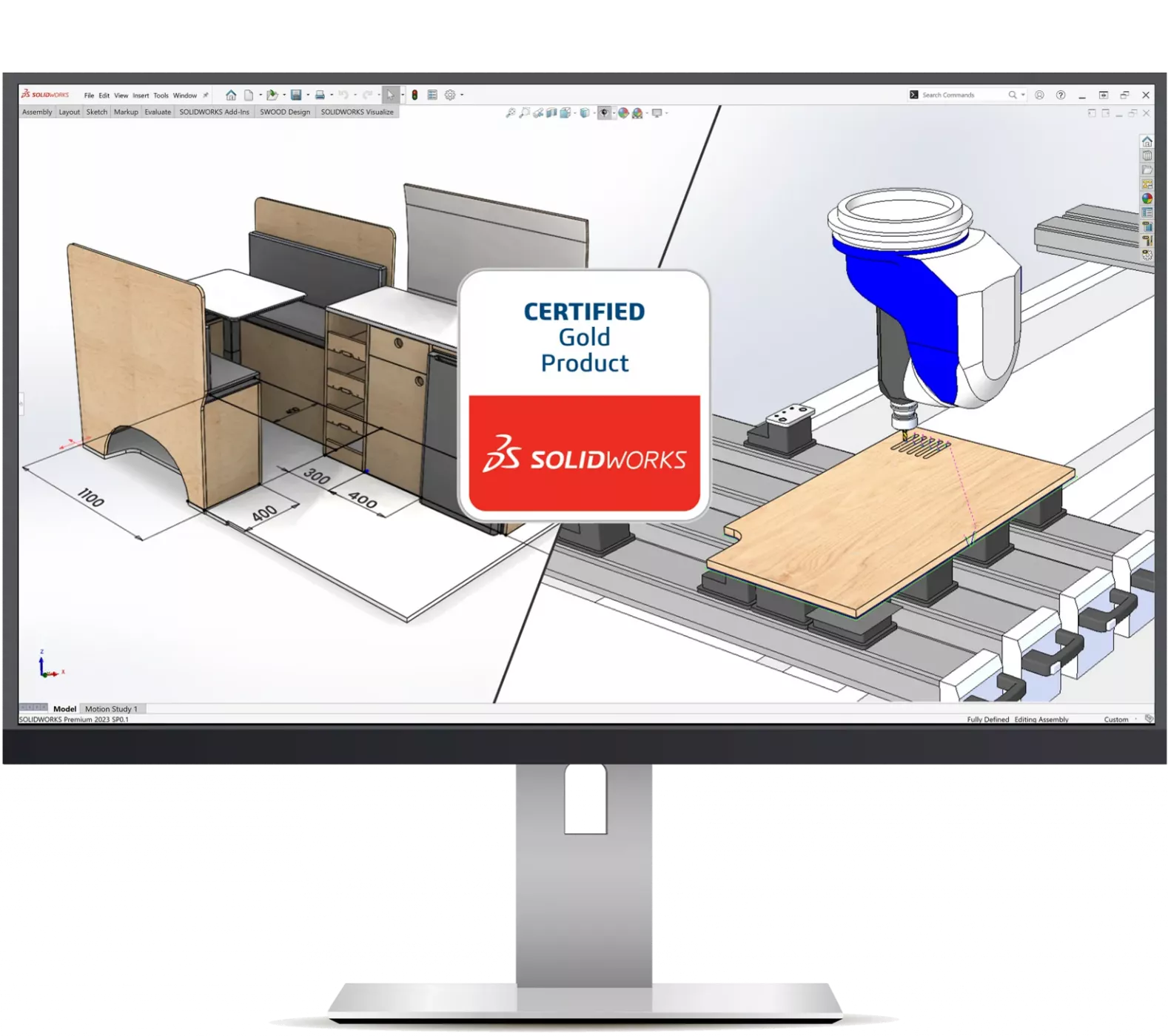
Task: Click the Home (Welcome) icon in top toolbar
Action: (231, 95)
